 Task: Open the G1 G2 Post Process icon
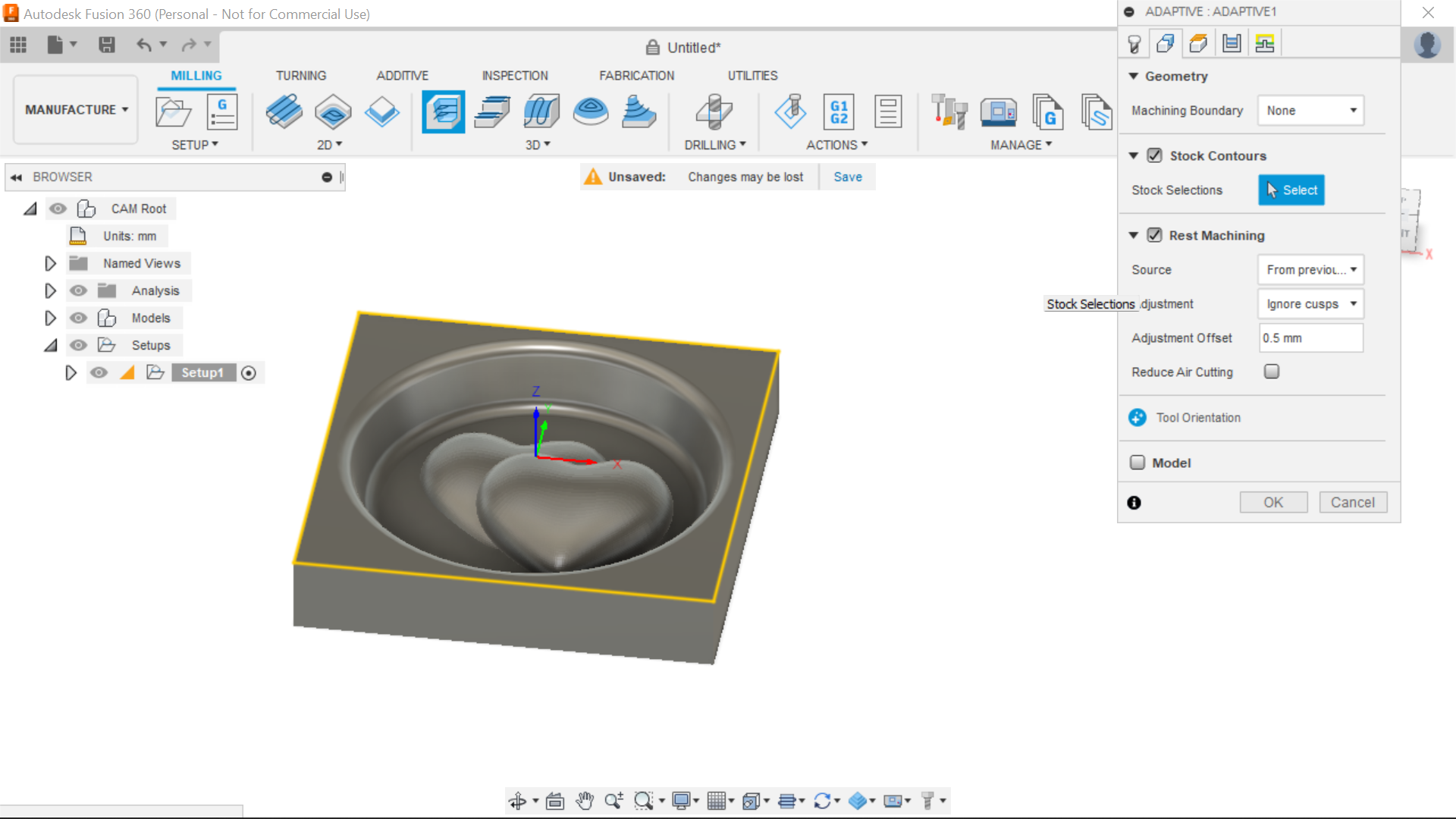click(839, 112)
